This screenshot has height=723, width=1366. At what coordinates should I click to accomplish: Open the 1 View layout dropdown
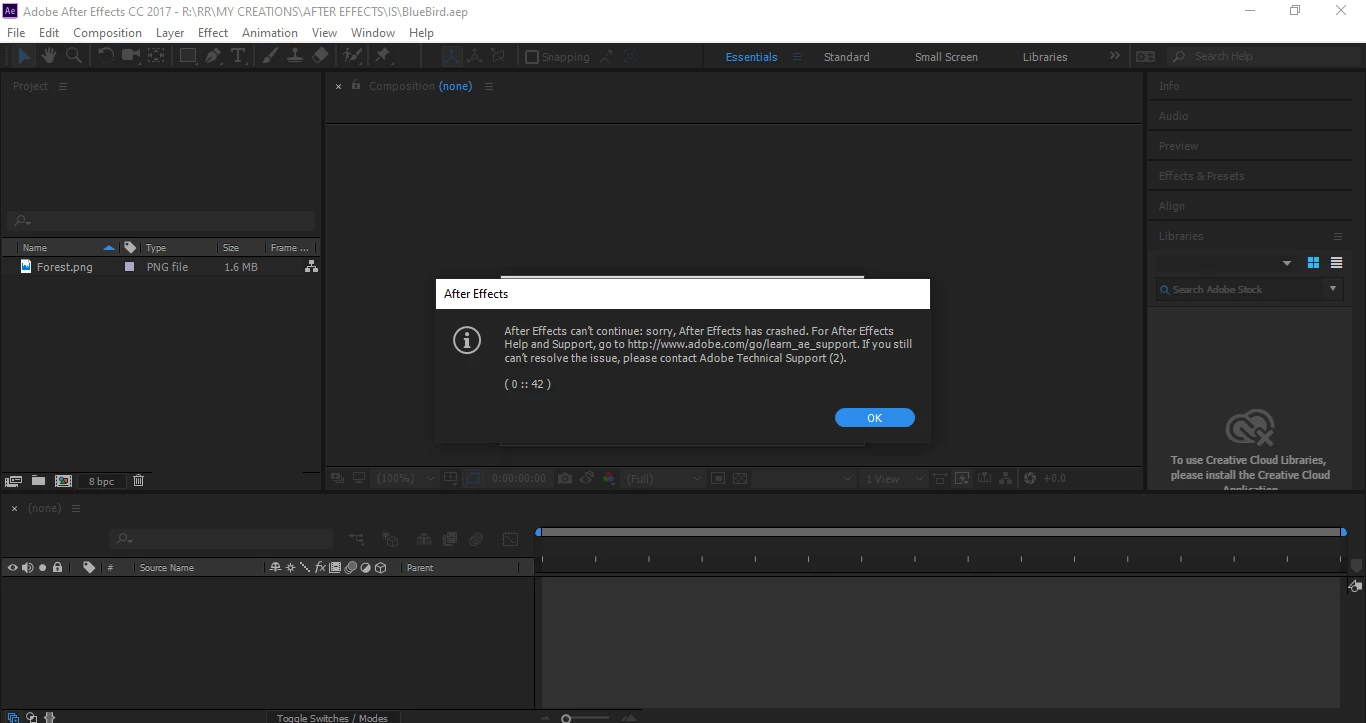click(x=893, y=479)
